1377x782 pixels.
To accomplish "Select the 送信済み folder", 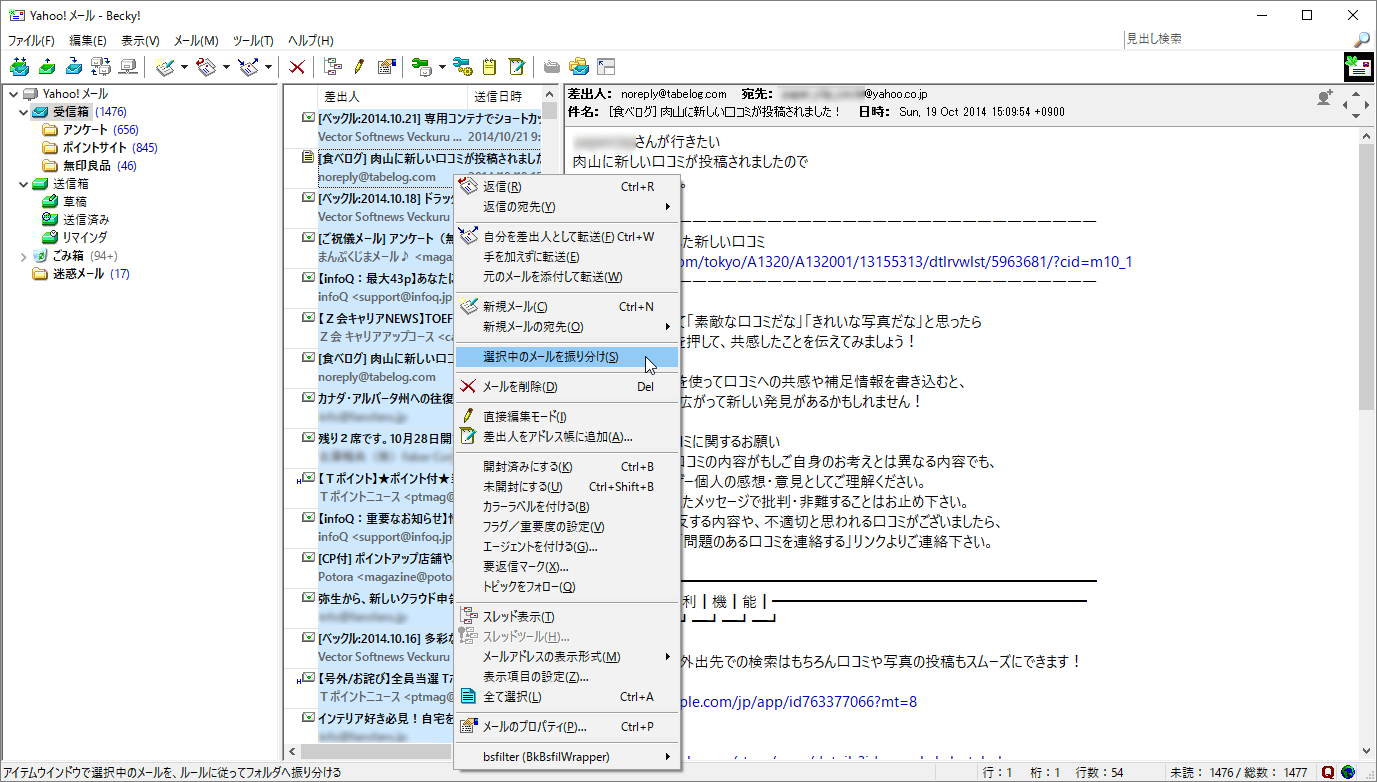I will coord(76,220).
